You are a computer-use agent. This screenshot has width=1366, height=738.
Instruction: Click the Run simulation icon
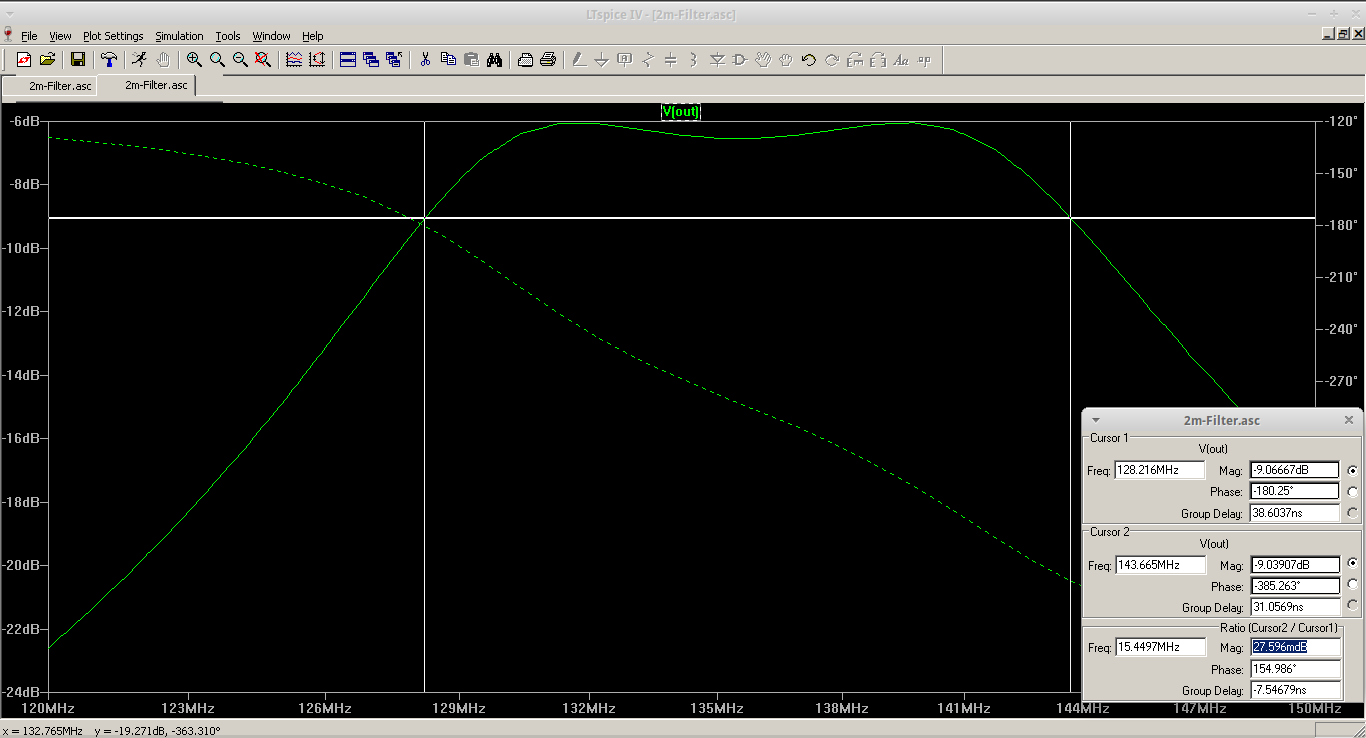[139, 60]
